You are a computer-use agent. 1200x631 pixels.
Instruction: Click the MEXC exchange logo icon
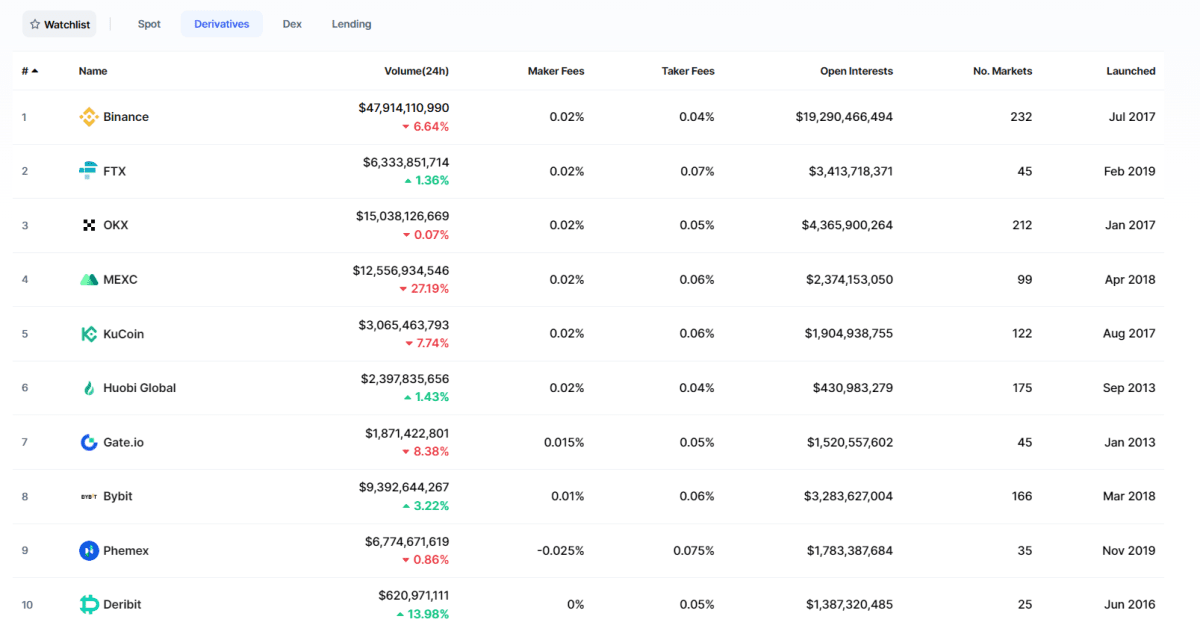tap(88, 279)
